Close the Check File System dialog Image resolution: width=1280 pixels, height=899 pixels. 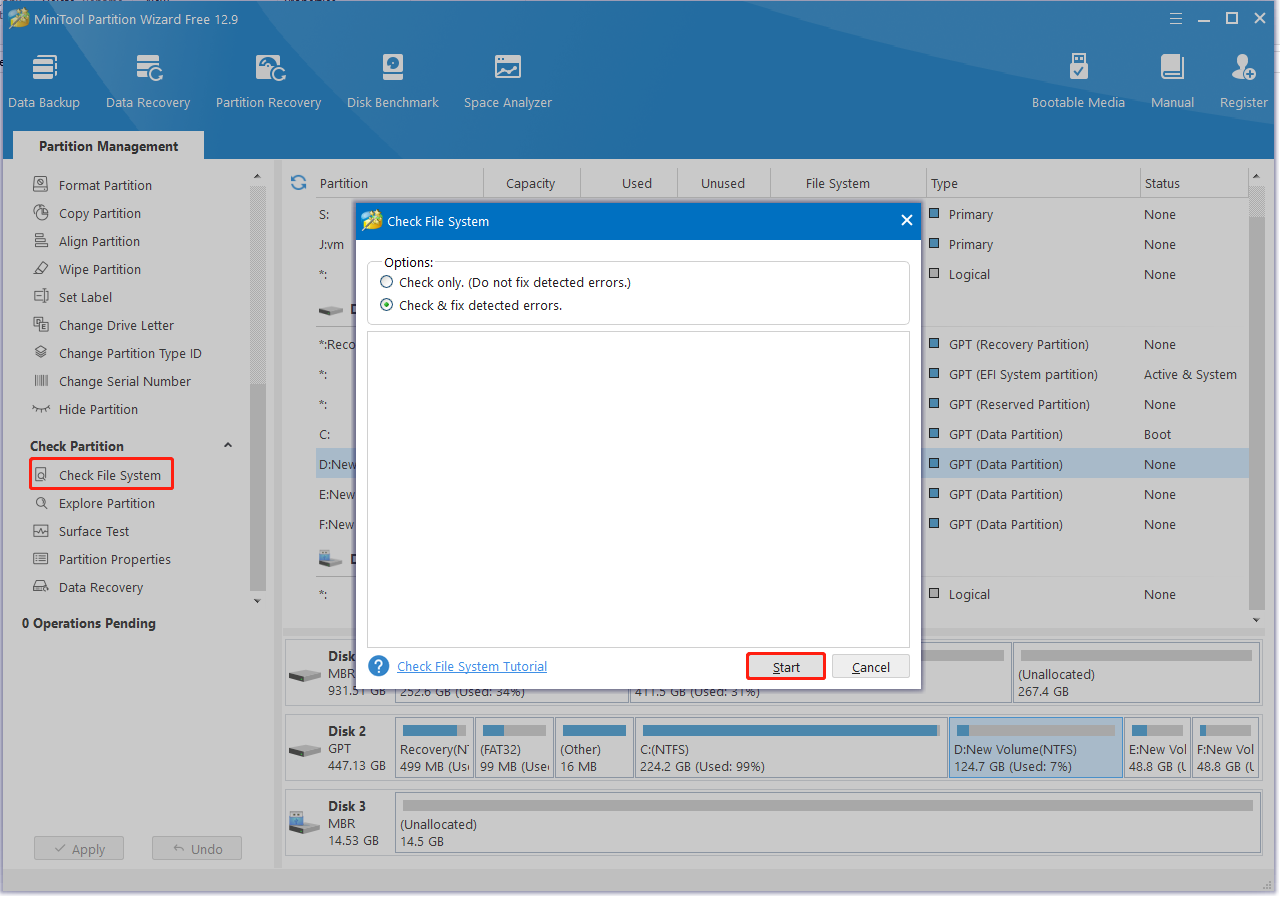pyautogui.click(x=906, y=221)
